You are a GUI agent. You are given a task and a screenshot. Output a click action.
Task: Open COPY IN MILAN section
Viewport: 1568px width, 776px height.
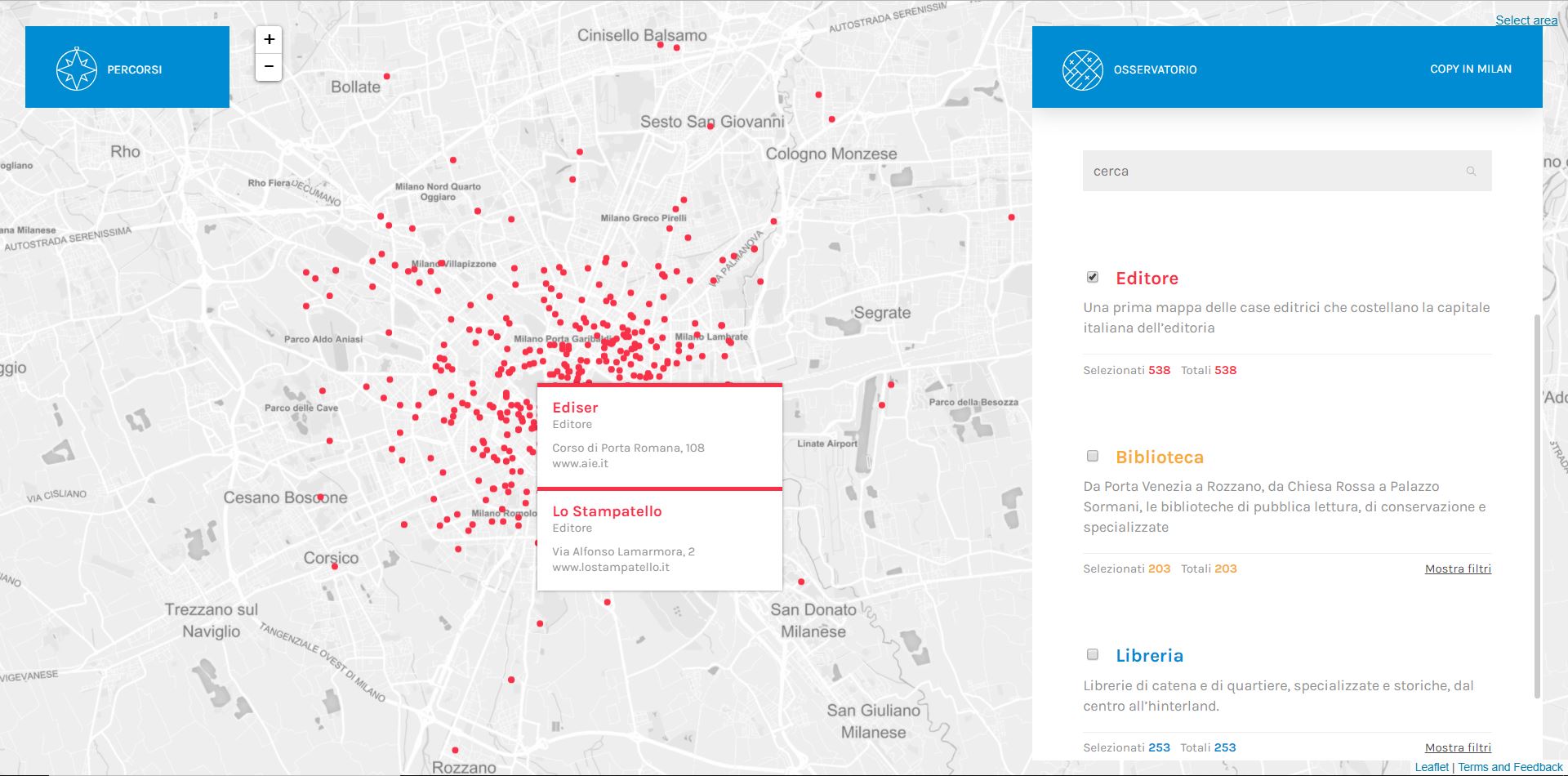tap(1470, 69)
